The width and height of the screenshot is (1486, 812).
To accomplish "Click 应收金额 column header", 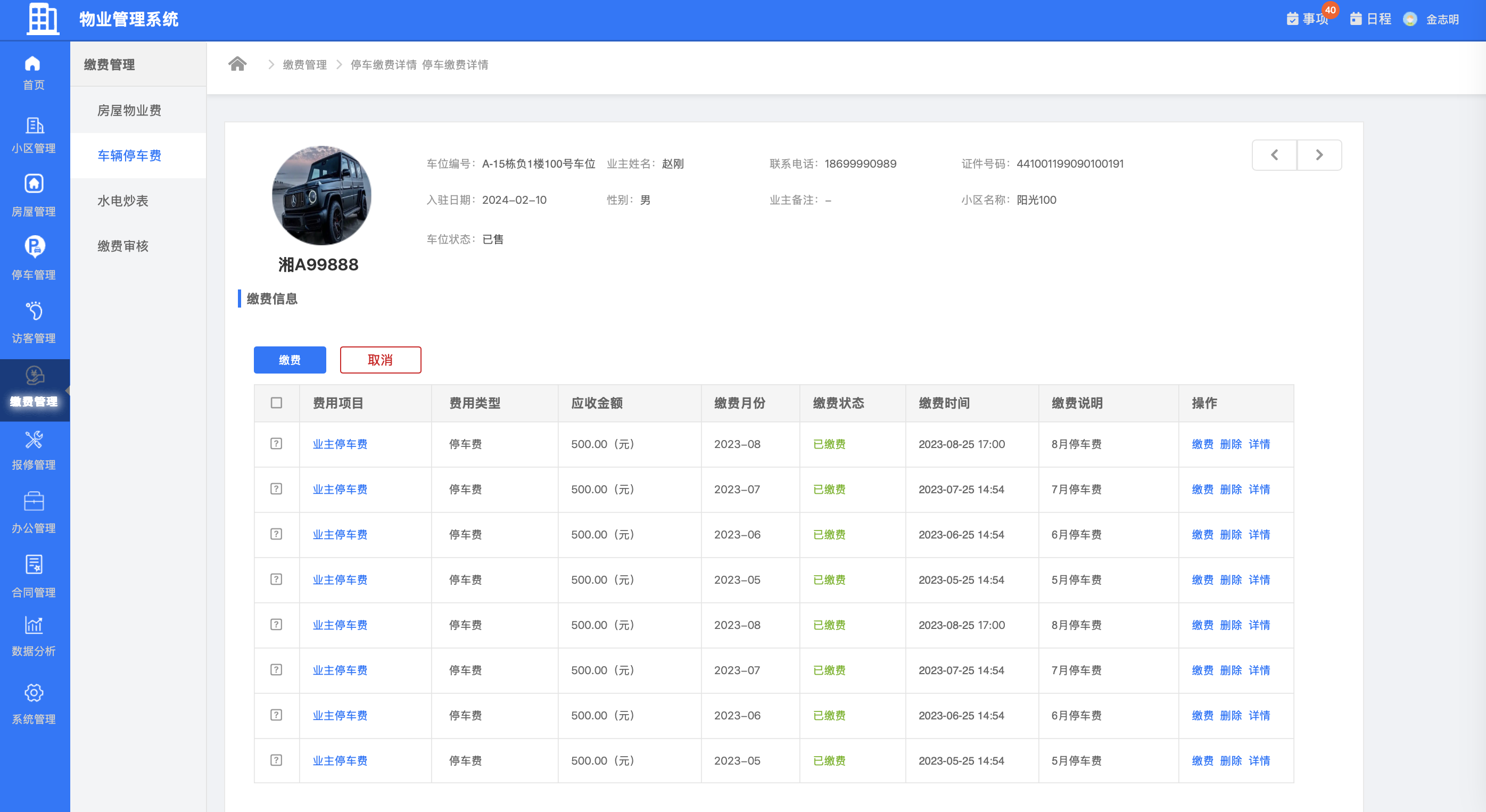I will pyautogui.click(x=597, y=402).
